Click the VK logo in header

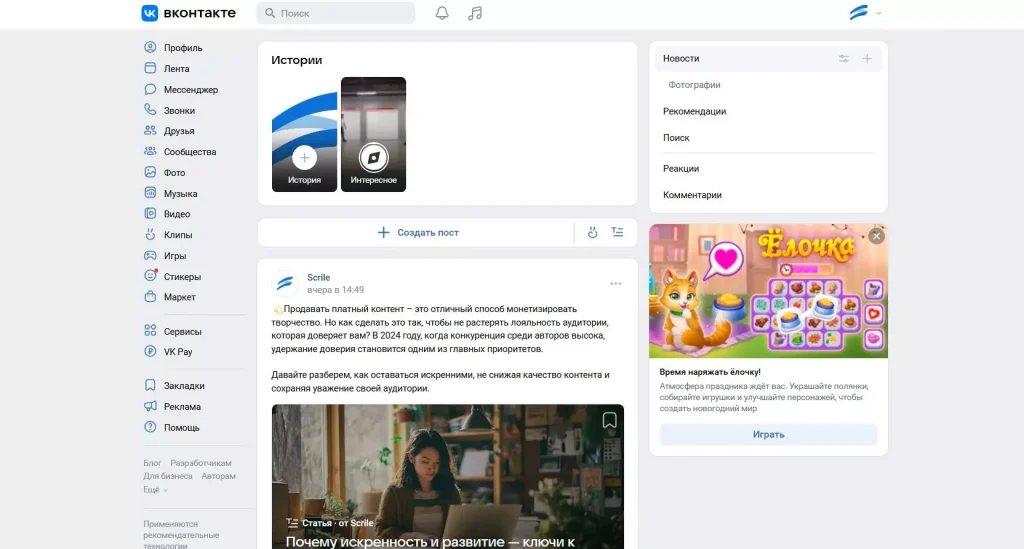(188, 13)
